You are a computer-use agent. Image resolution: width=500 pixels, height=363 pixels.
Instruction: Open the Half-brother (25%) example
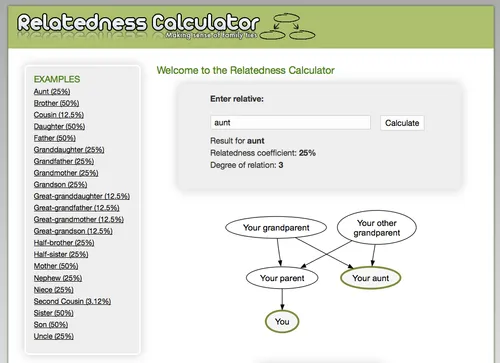64,243
